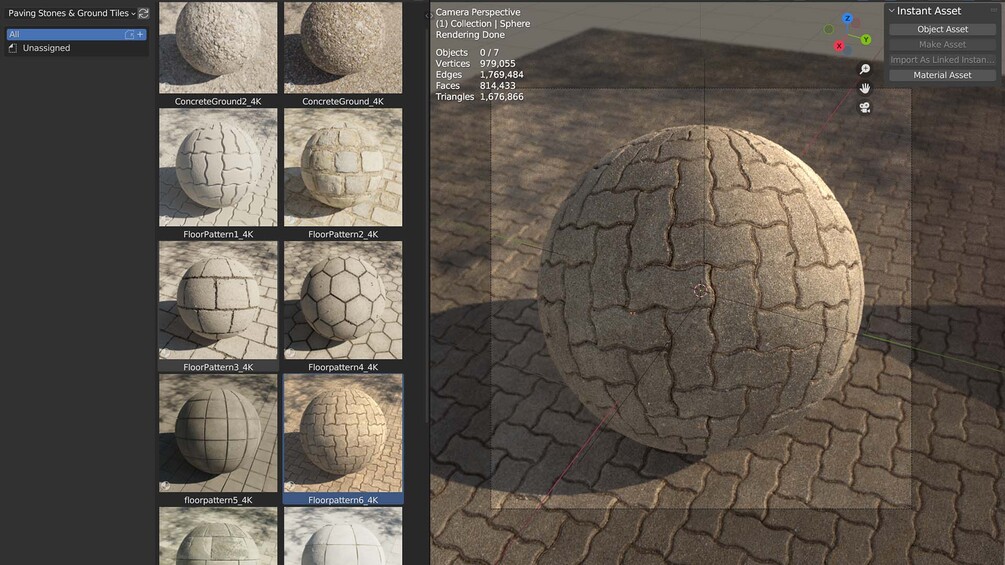Open the Paving Stones & Ground Tiles library dropdown

[x=72, y=13]
